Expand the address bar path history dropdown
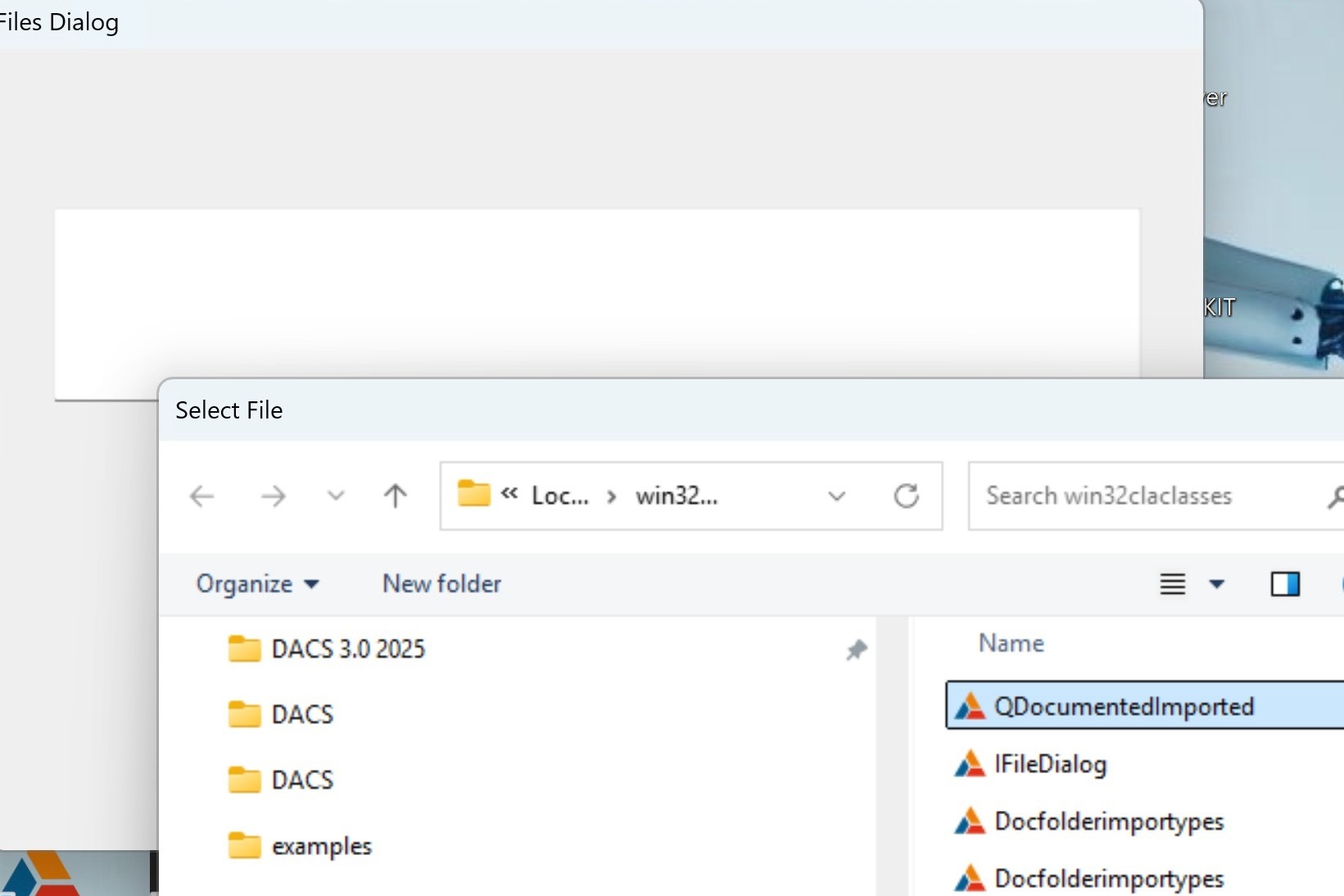Screen dimensions: 1344x896 [836, 496]
